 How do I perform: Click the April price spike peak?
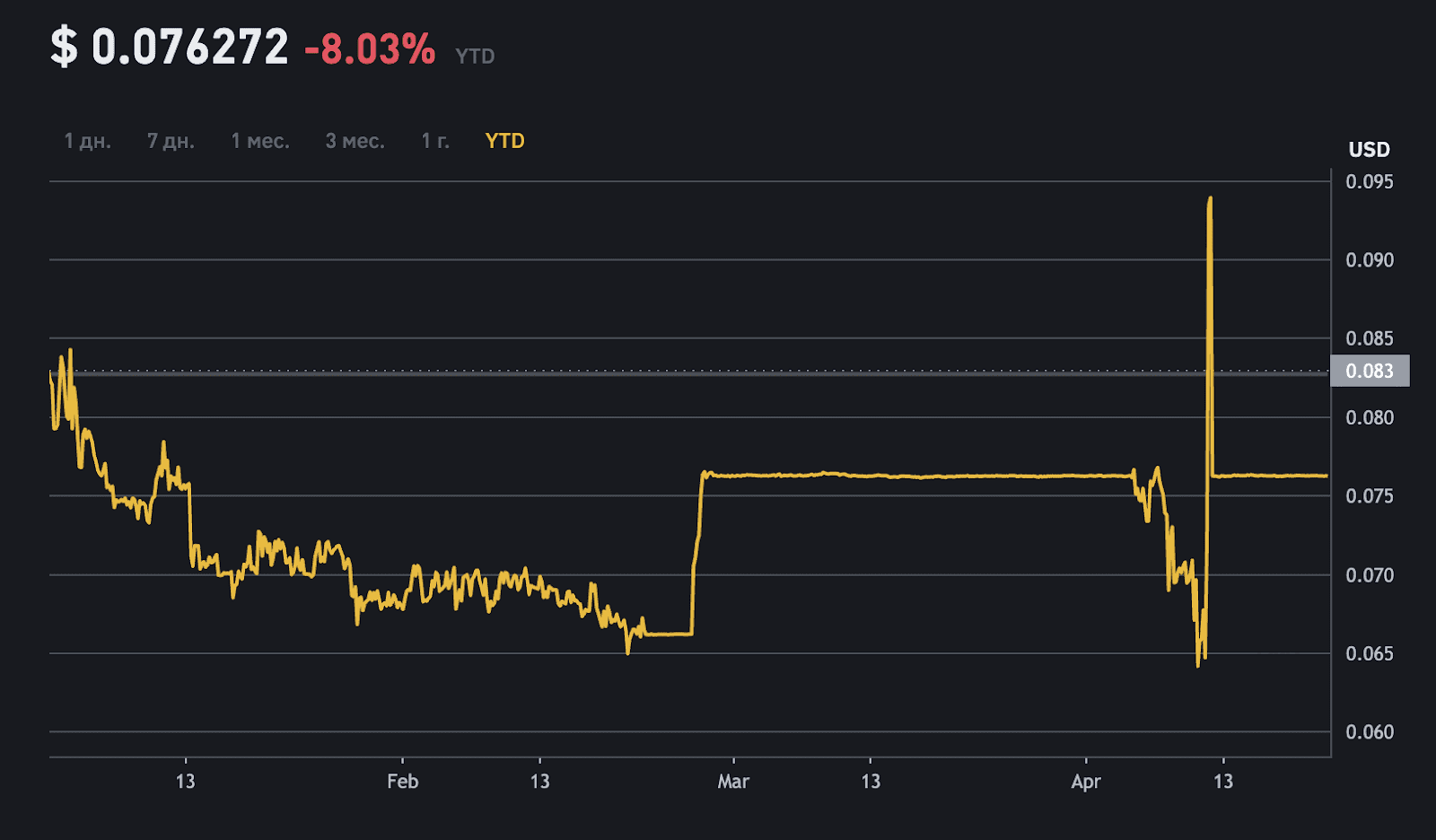point(1210,199)
